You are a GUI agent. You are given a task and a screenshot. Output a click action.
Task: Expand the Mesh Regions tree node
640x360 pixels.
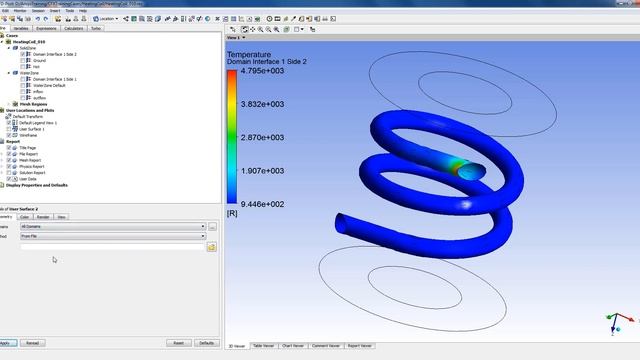tap(9, 104)
